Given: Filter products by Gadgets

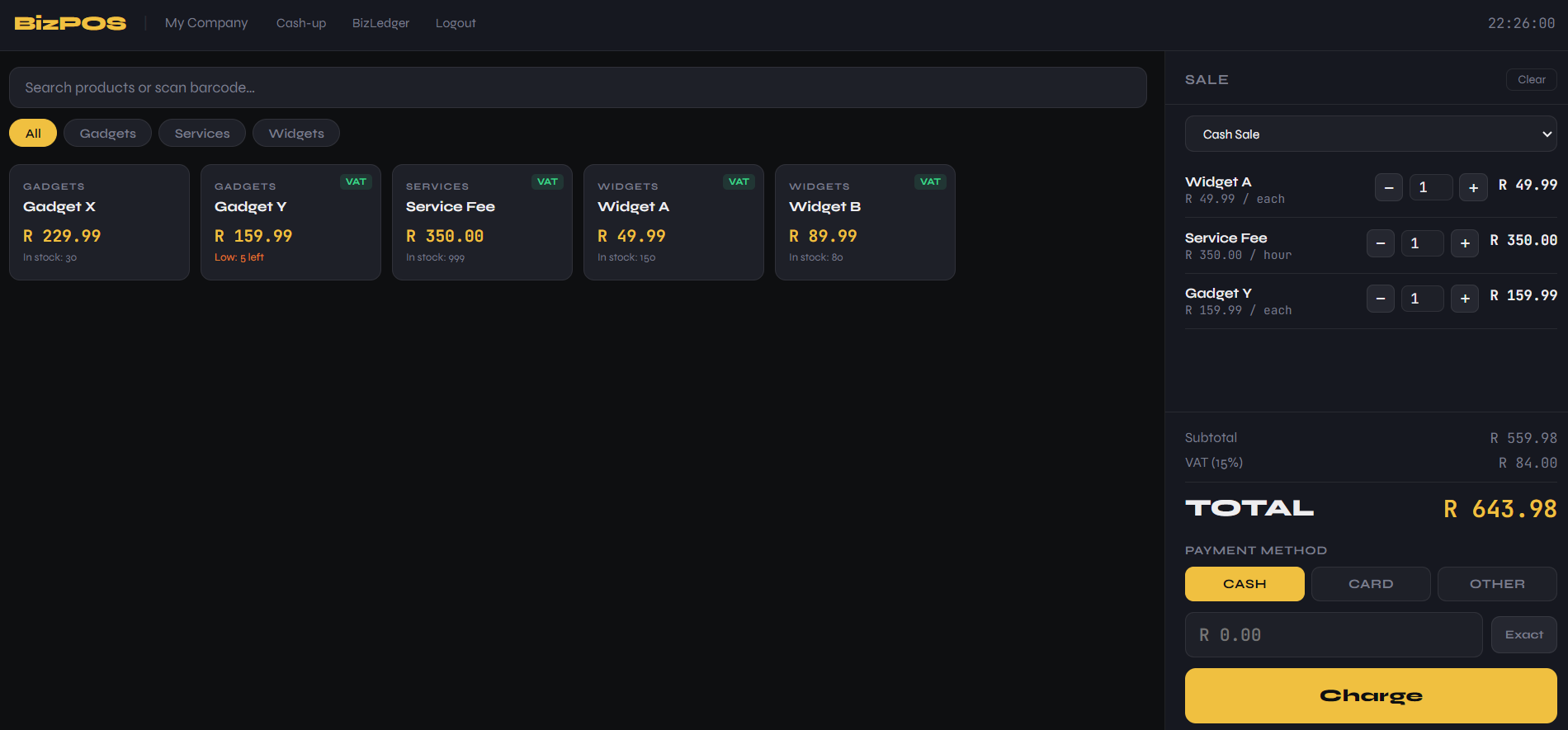Looking at the screenshot, I should [107, 133].
